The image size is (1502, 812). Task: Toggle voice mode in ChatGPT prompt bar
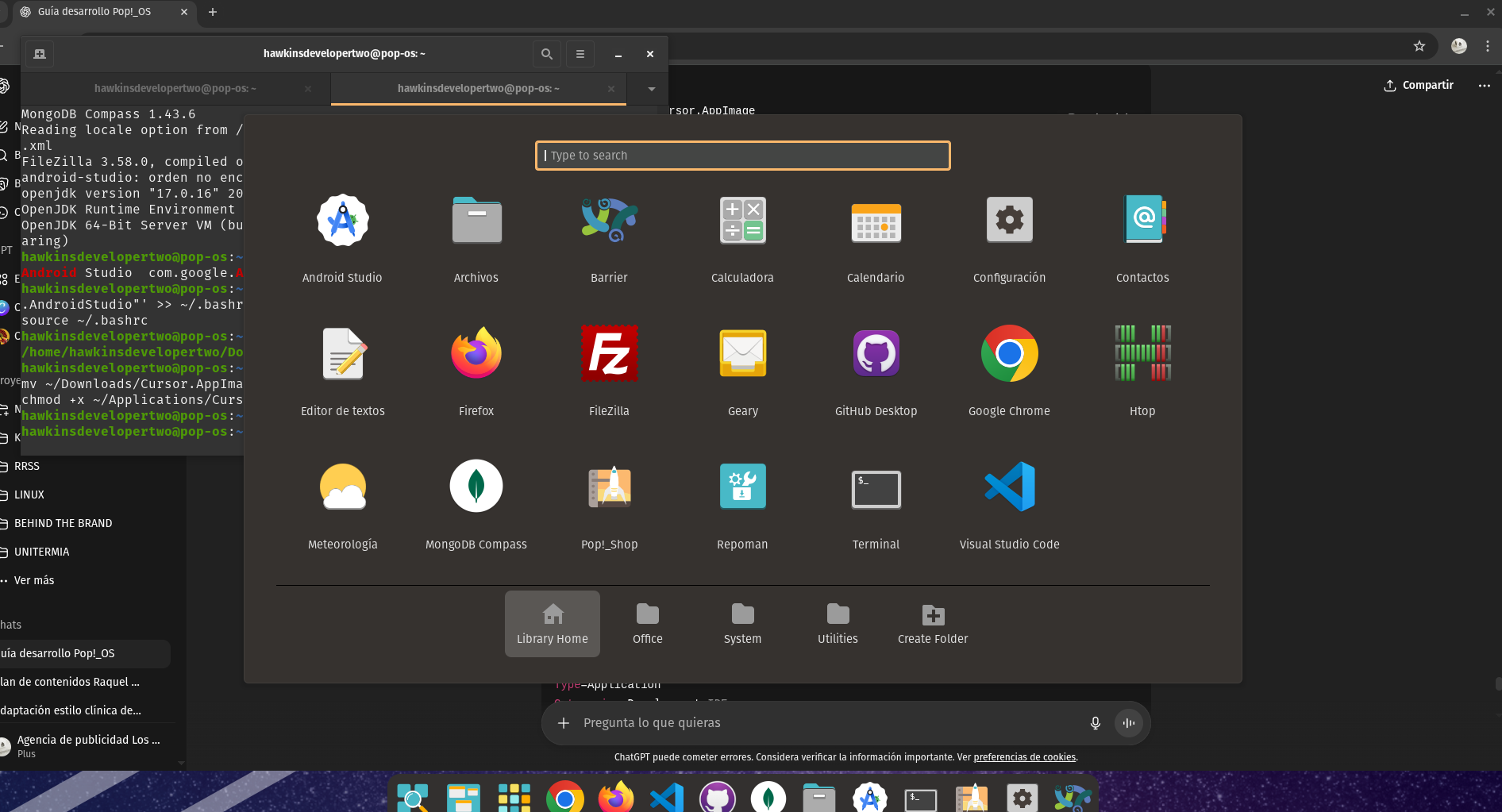tap(1128, 723)
